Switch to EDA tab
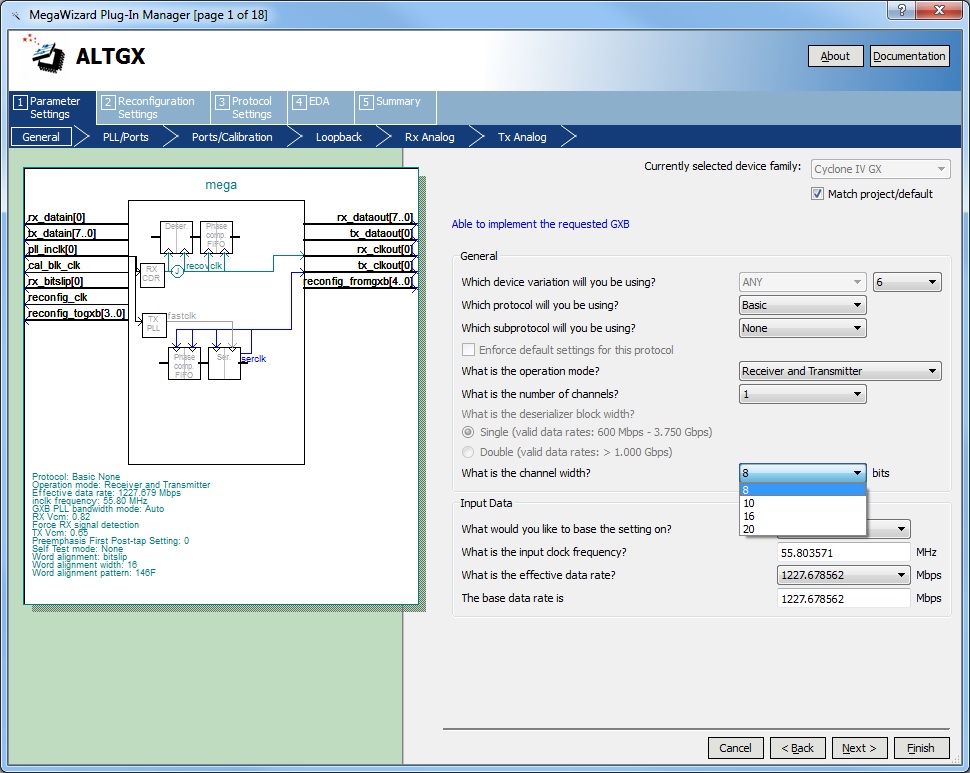 pyautogui.click(x=320, y=108)
